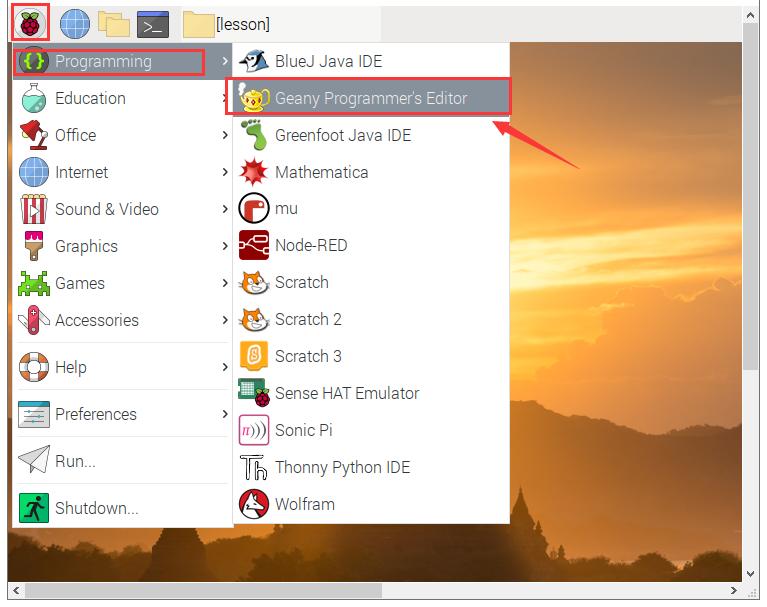The width and height of the screenshot is (767, 607).
Task: Select the Sonic Pi label
Action: point(304,430)
